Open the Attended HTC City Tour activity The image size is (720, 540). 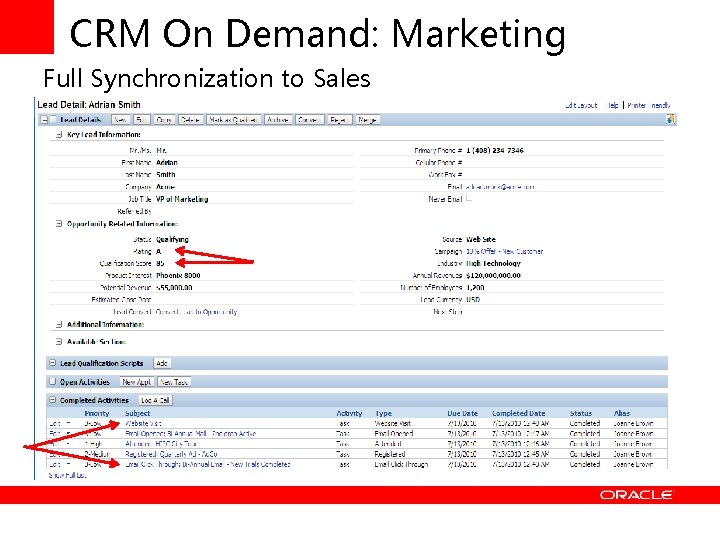(161, 444)
